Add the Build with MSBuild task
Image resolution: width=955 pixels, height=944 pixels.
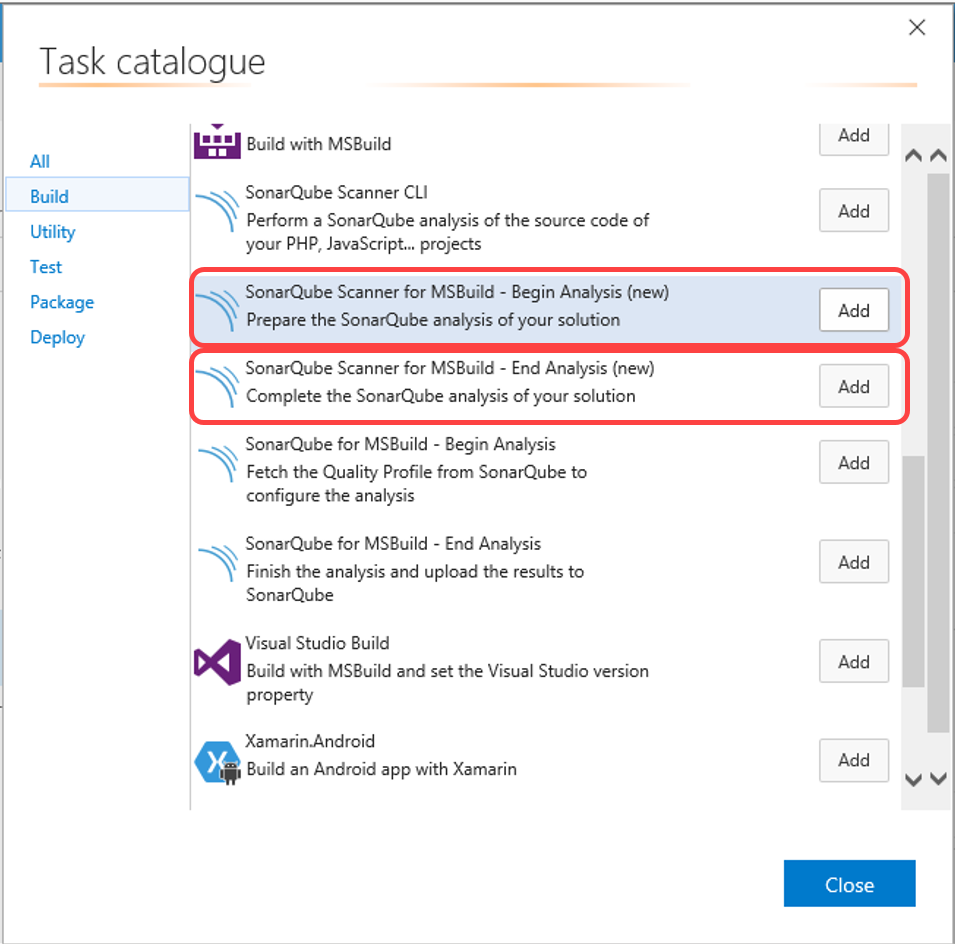(x=854, y=137)
